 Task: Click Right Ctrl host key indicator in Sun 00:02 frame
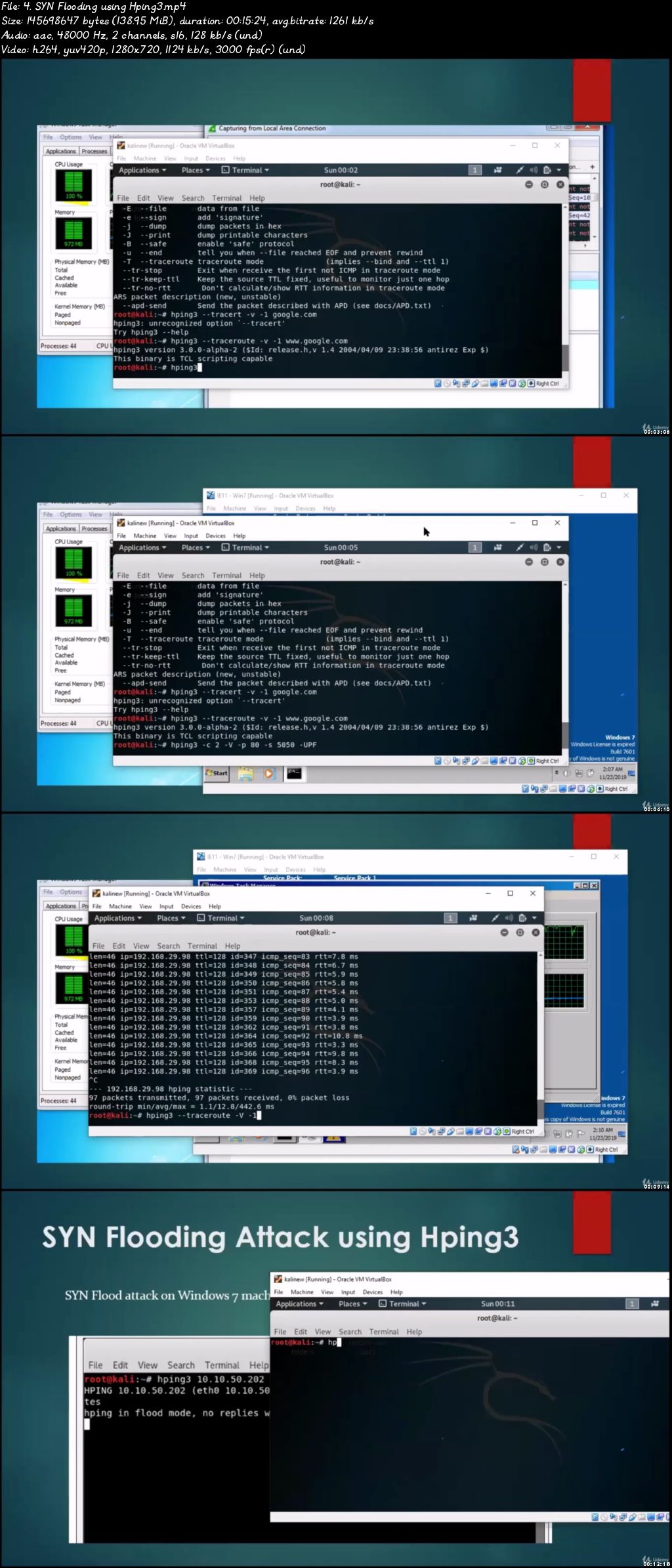tap(547, 384)
